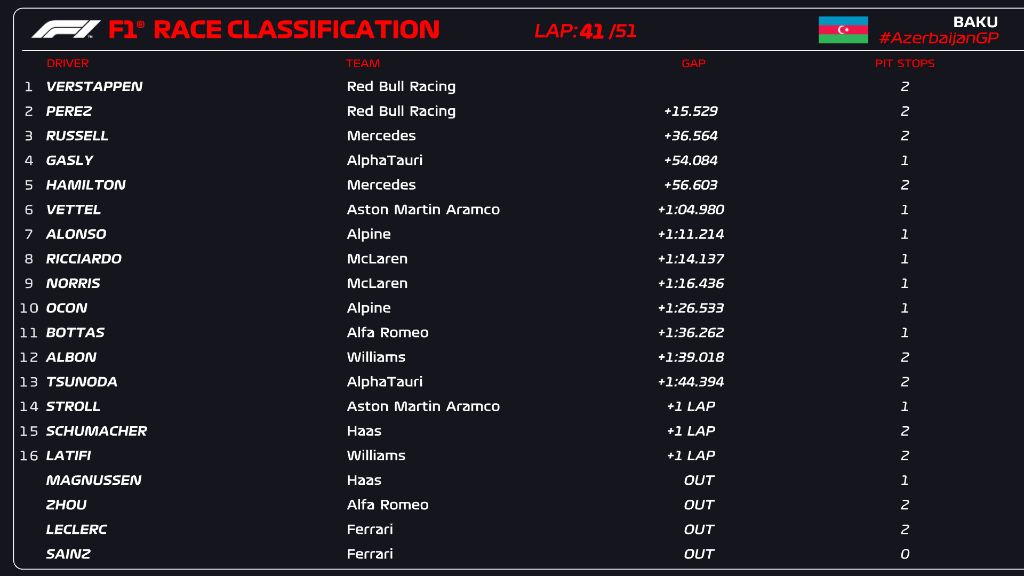Click Stroll's +1 LAP gap value
The width and height of the screenshot is (1024, 576).
point(690,406)
